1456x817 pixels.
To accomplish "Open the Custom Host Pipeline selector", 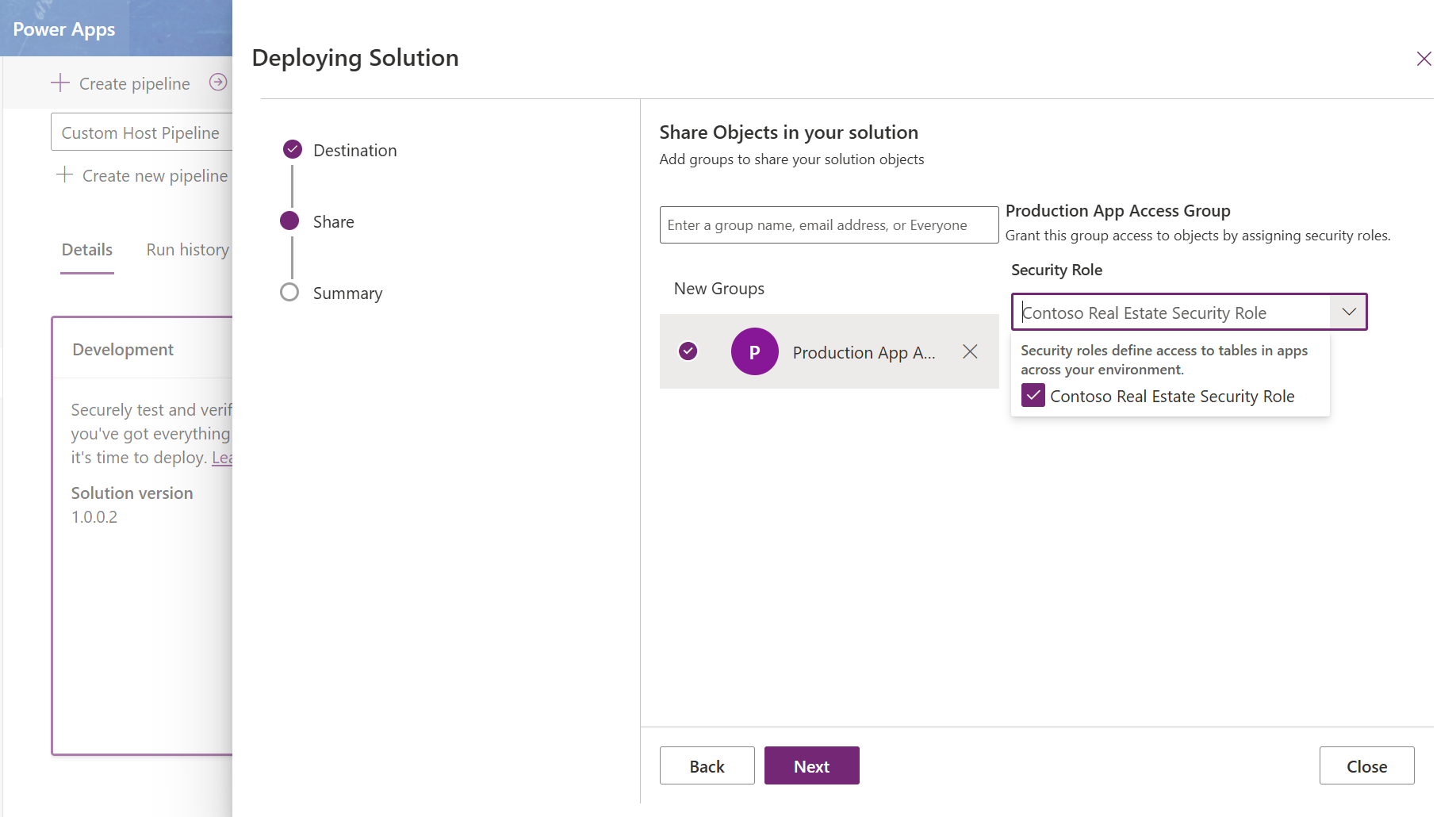I will tap(141, 132).
